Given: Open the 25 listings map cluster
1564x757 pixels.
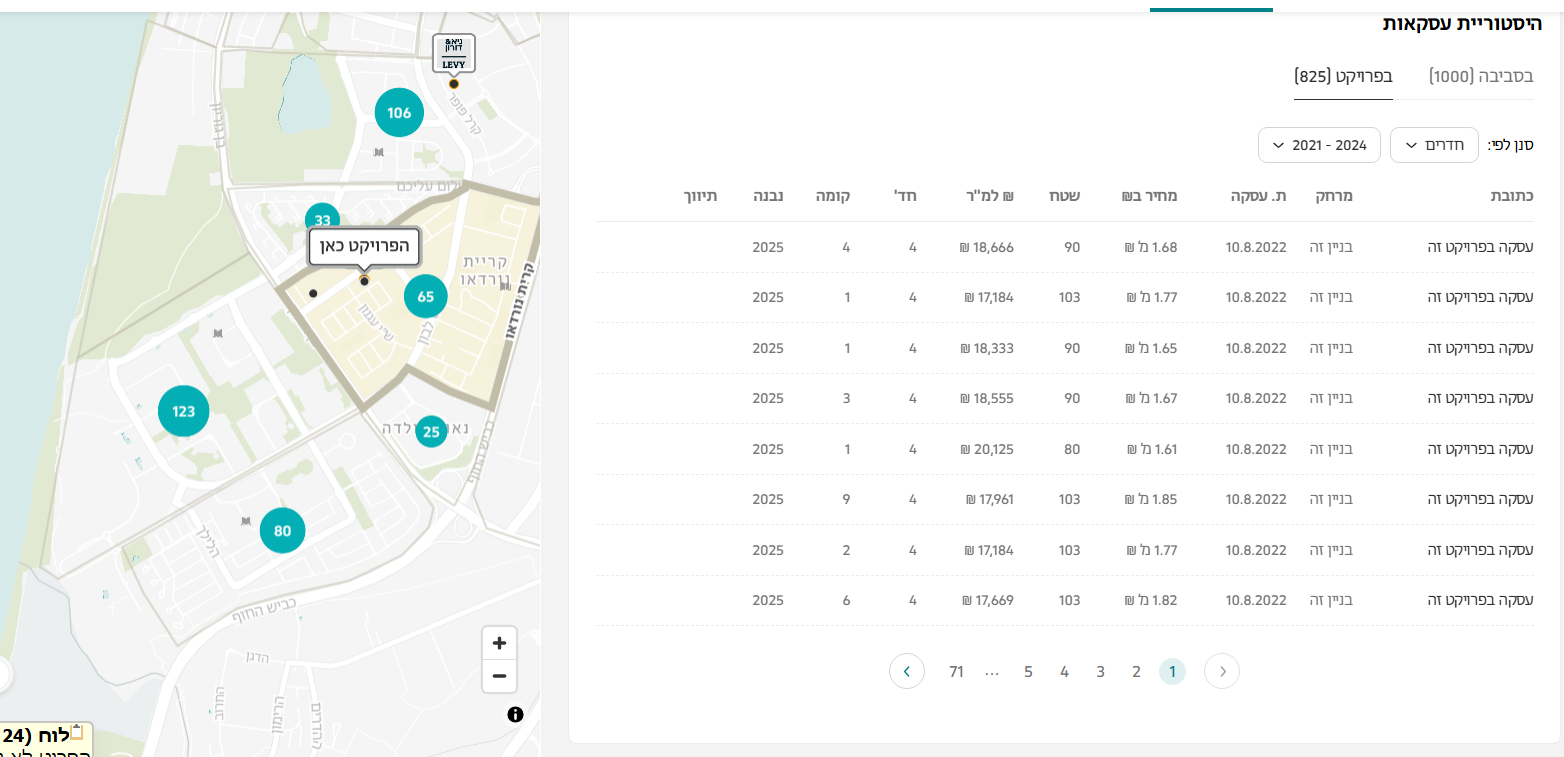Looking at the screenshot, I should (431, 432).
